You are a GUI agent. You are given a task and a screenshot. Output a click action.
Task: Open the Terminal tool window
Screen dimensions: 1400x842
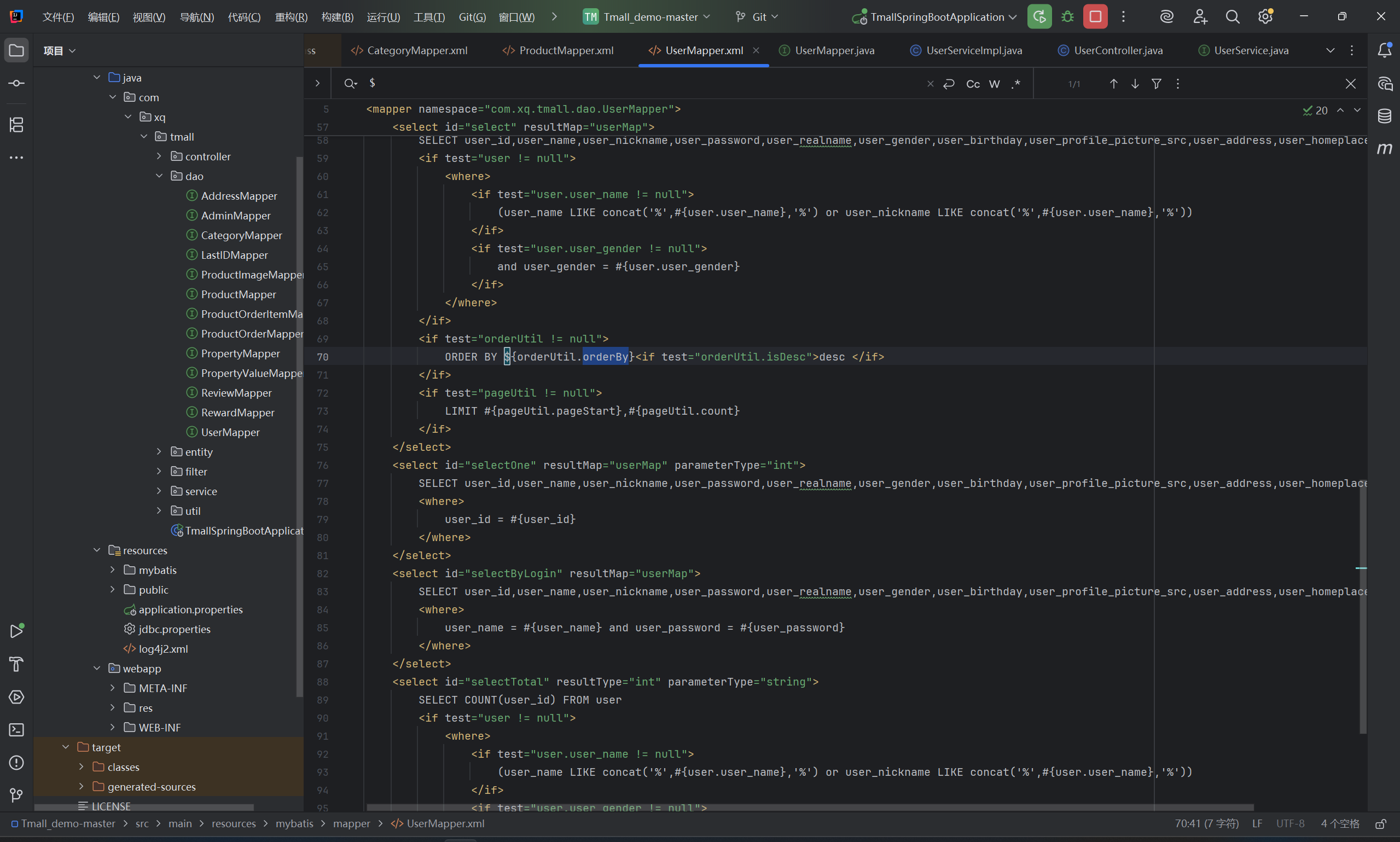click(x=16, y=730)
